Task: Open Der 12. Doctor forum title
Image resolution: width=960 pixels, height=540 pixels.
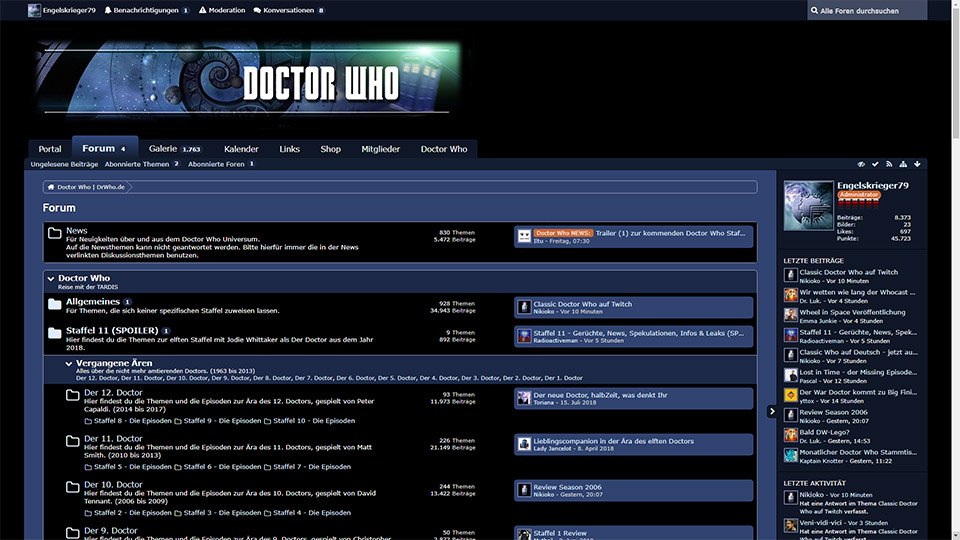Action: [x=113, y=392]
